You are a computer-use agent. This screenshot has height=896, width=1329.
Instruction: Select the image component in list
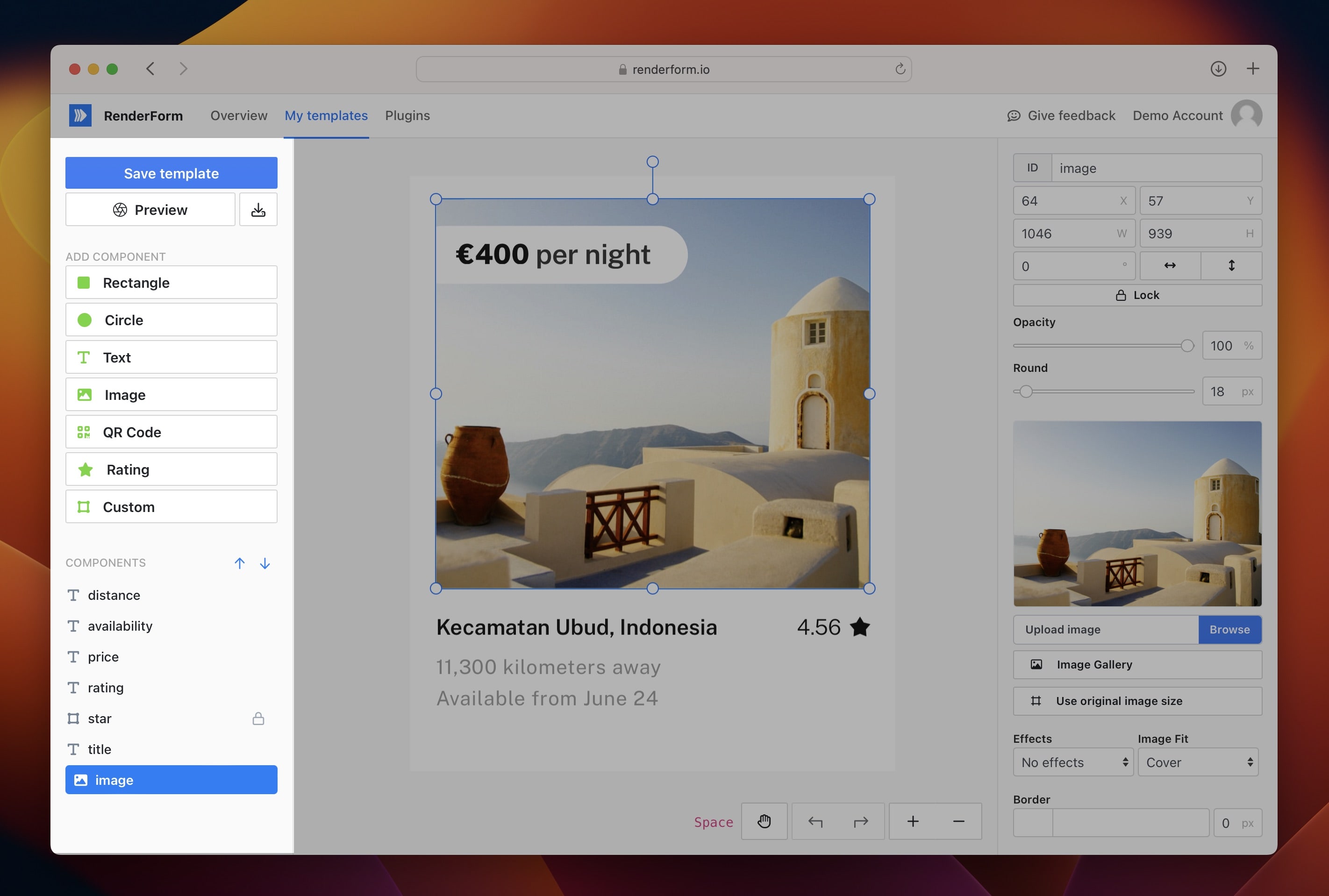tap(171, 780)
